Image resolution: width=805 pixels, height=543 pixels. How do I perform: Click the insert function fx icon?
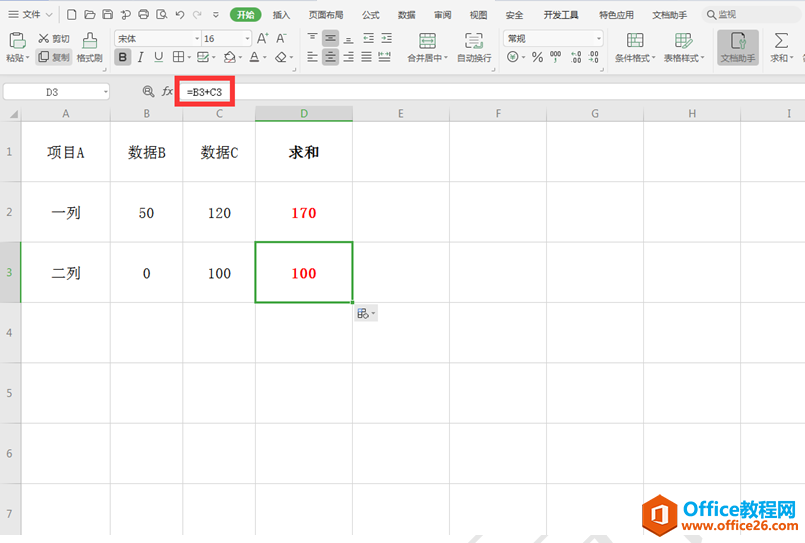click(168, 92)
